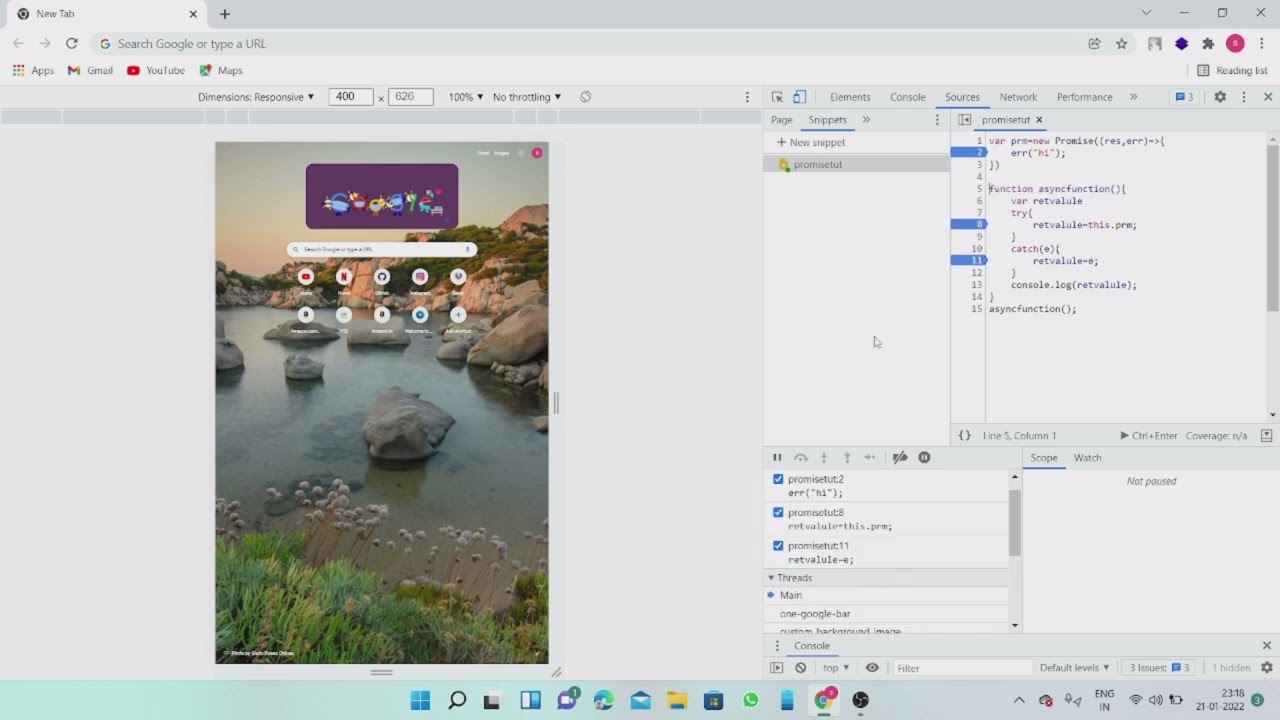This screenshot has height=720, width=1280.
Task: Open console settings gear in the drawer
Action: coord(1266,668)
